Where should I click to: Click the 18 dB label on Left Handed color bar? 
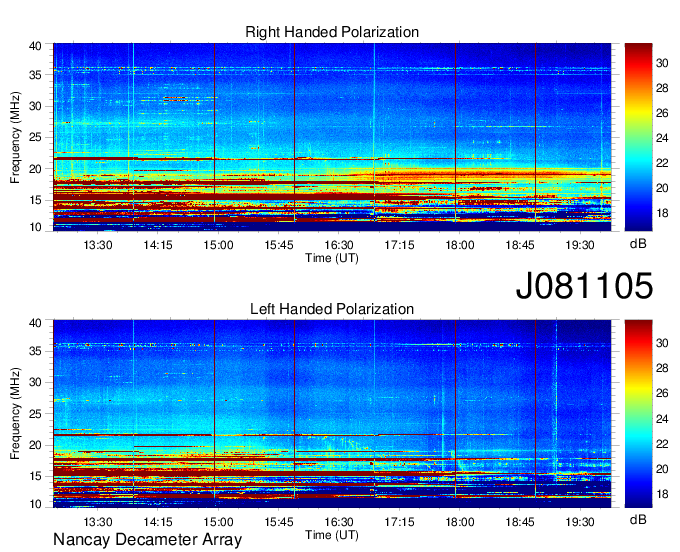click(x=662, y=494)
